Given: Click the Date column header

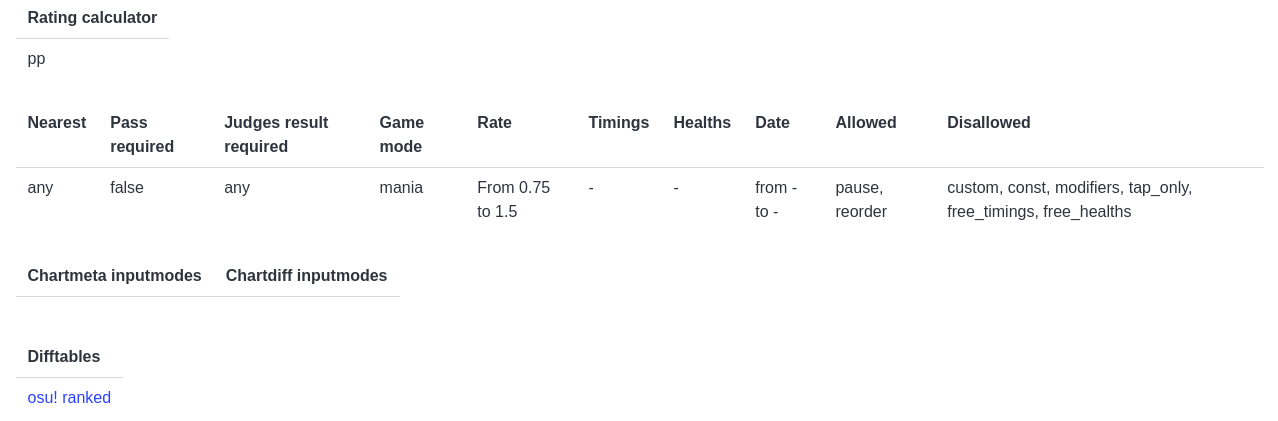Looking at the screenshot, I should [772, 123].
